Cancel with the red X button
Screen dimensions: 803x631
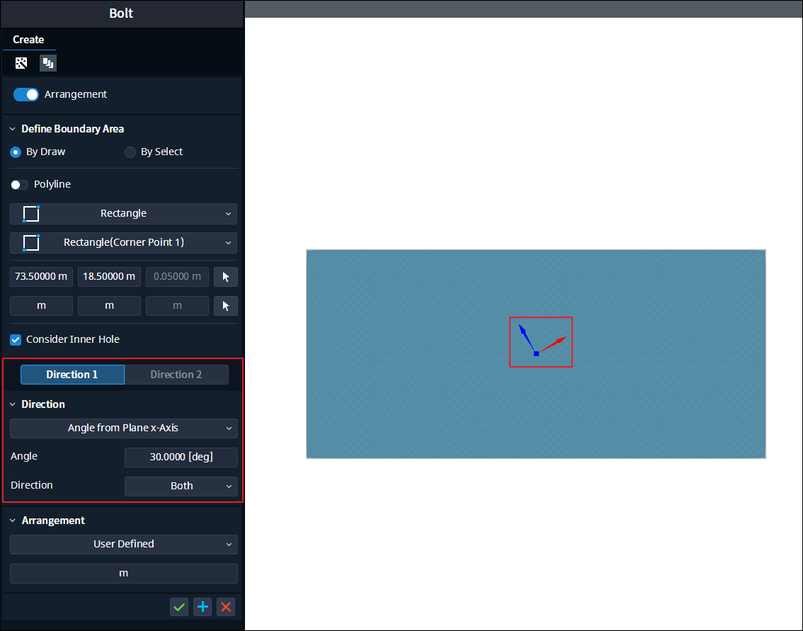pos(226,607)
